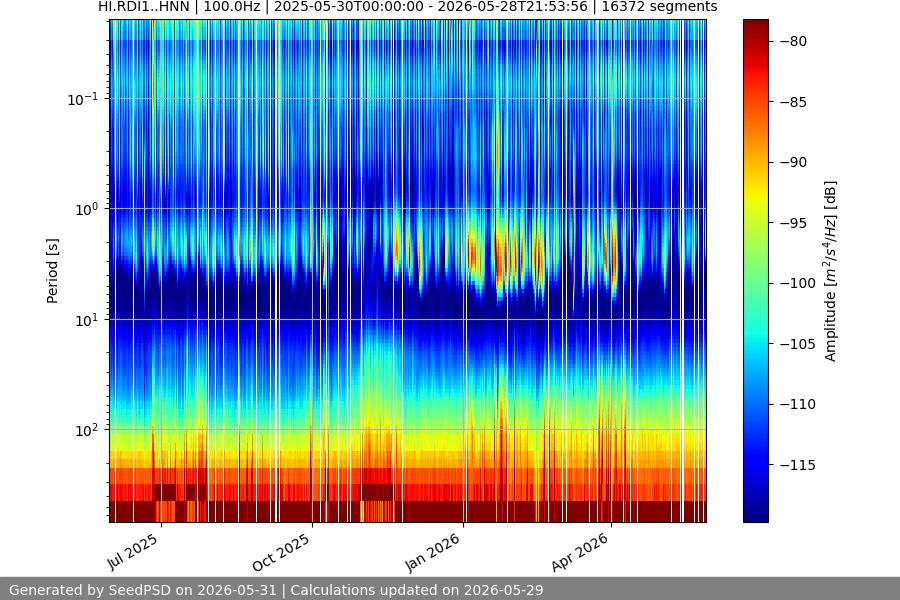Select the Apr 2026 x-axis label
Screen dimensions: 900x600
tap(580, 552)
